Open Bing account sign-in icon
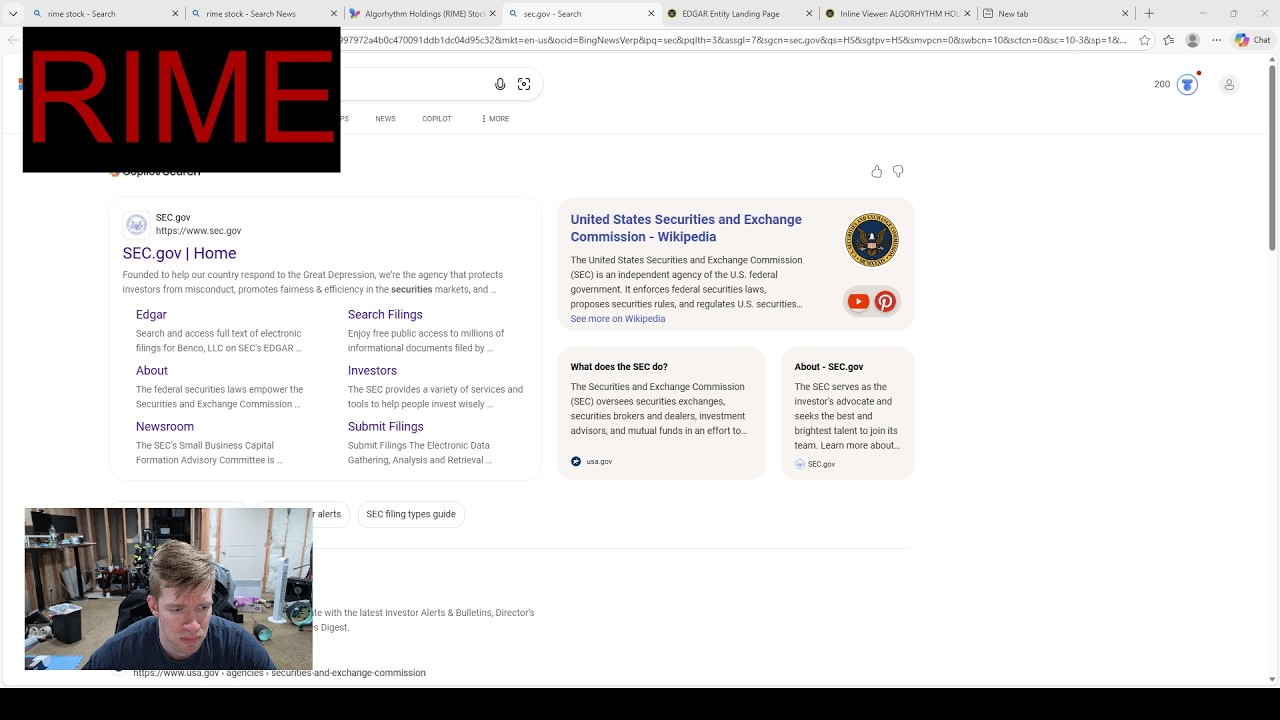1280x720 pixels. (x=1229, y=85)
